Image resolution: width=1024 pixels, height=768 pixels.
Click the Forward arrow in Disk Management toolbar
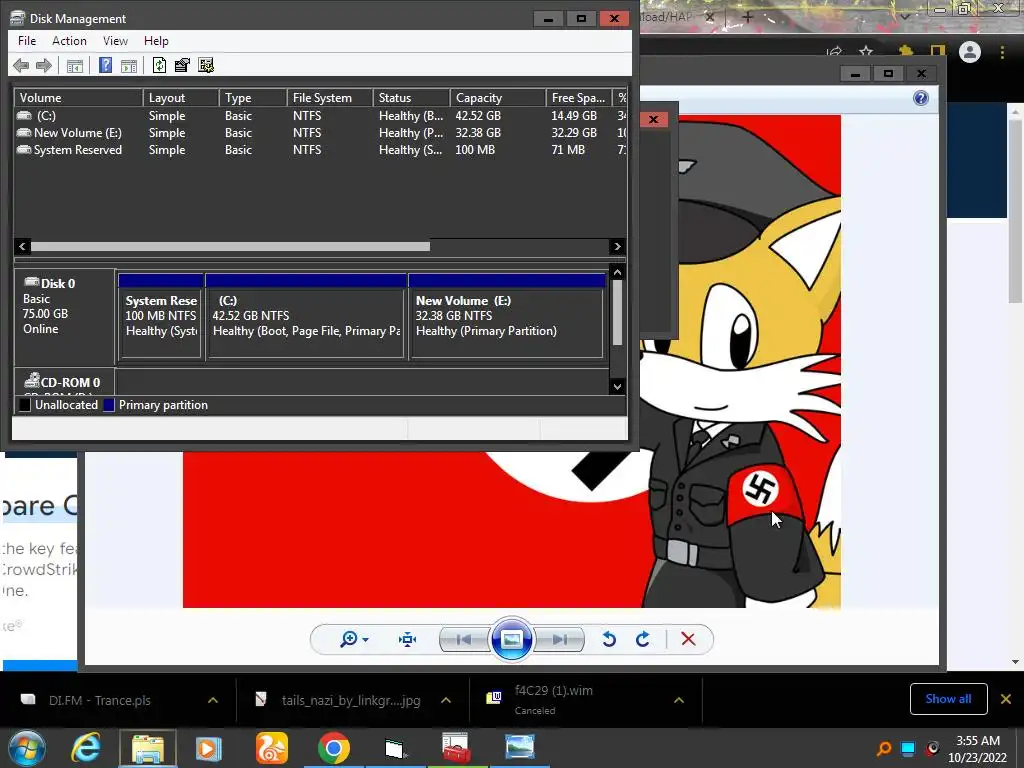point(44,65)
